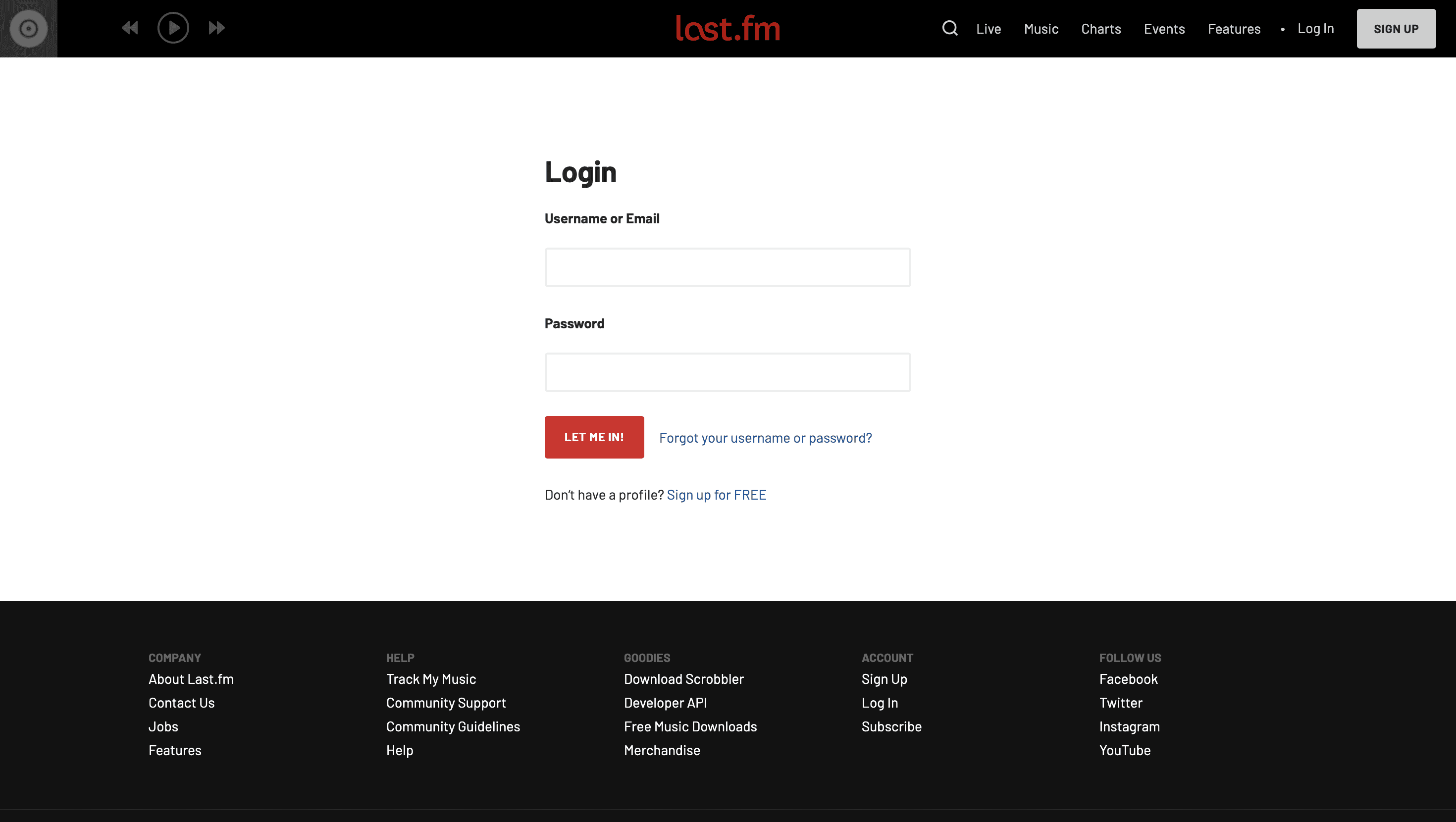Focus the Username or Email field
This screenshot has height=822, width=1456.
coord(727,267)
